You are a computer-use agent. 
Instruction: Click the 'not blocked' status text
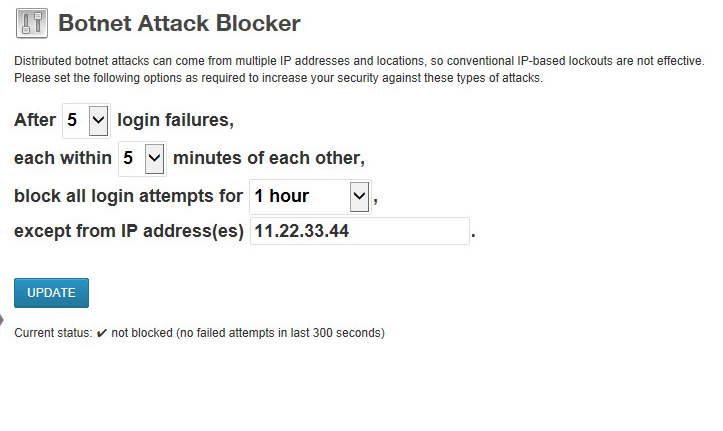click(x=142, y=333)
